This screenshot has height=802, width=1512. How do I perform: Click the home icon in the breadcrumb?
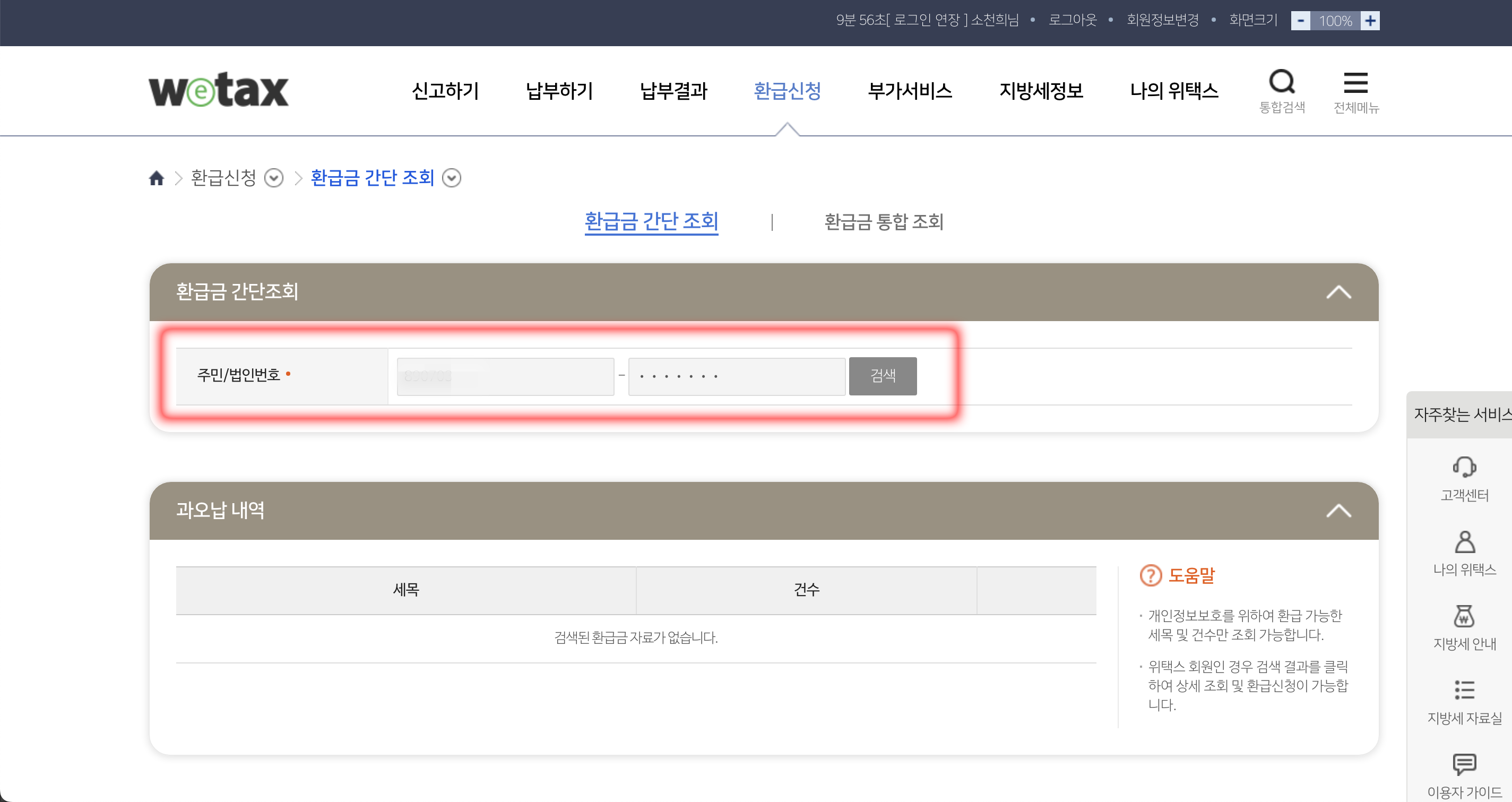point(156,178)
